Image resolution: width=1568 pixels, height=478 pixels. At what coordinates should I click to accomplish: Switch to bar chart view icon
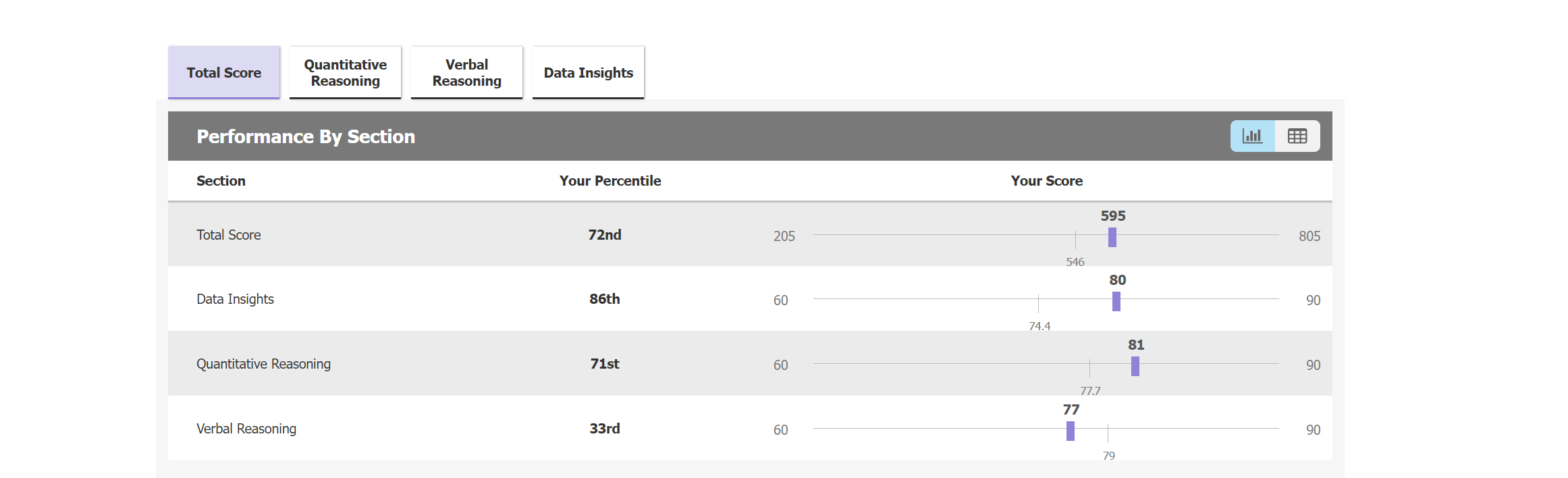(x=1252, y=136)
